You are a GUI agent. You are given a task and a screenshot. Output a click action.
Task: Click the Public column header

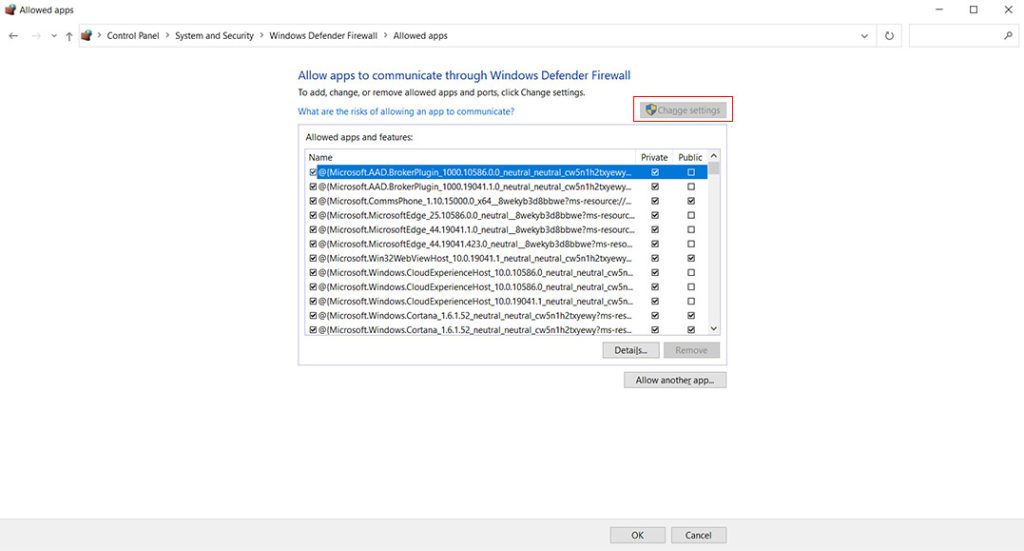690,157
